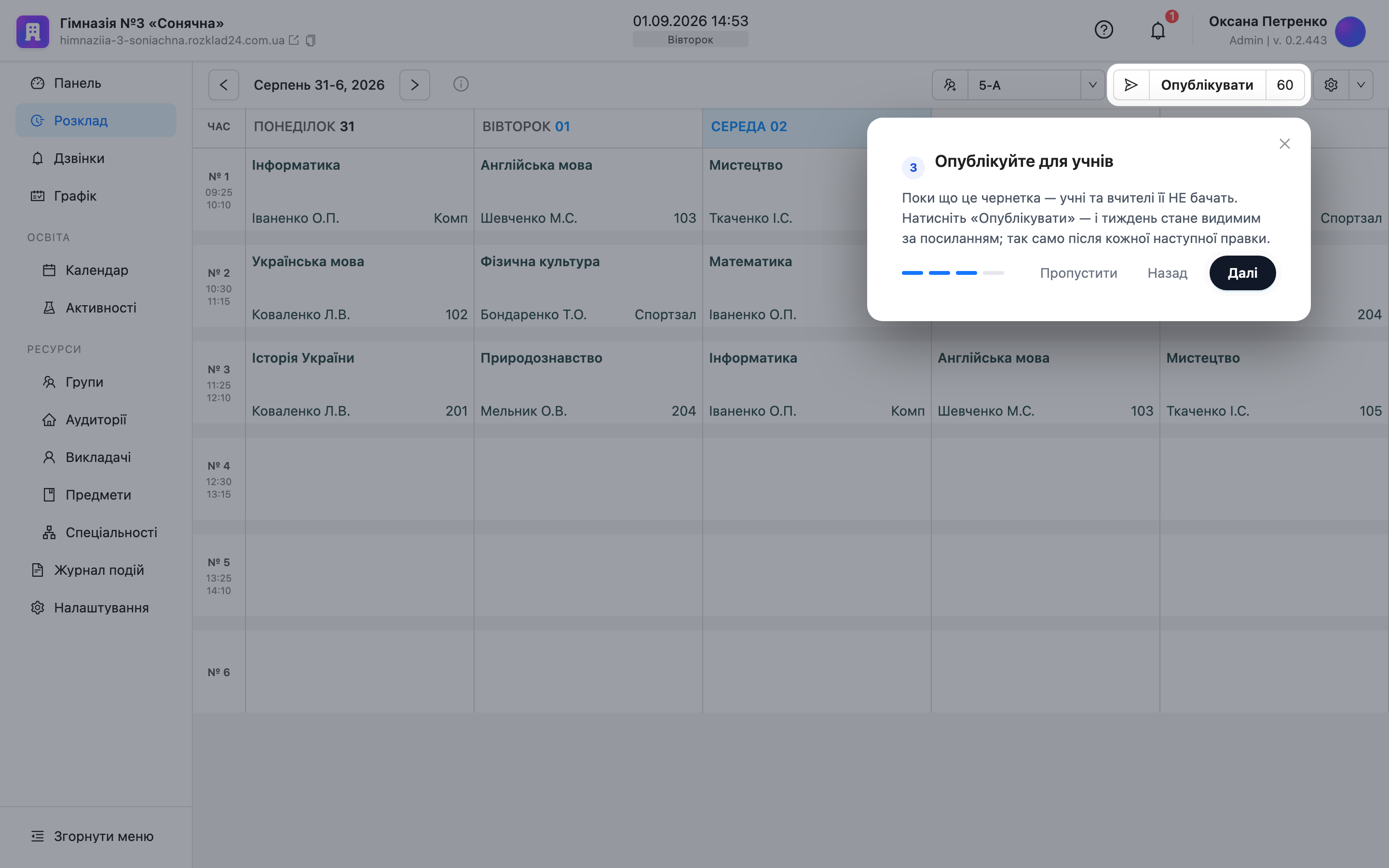1389x868 pixels.
Task: Open schedule settings gear icon
Action: click(1331, 85)
